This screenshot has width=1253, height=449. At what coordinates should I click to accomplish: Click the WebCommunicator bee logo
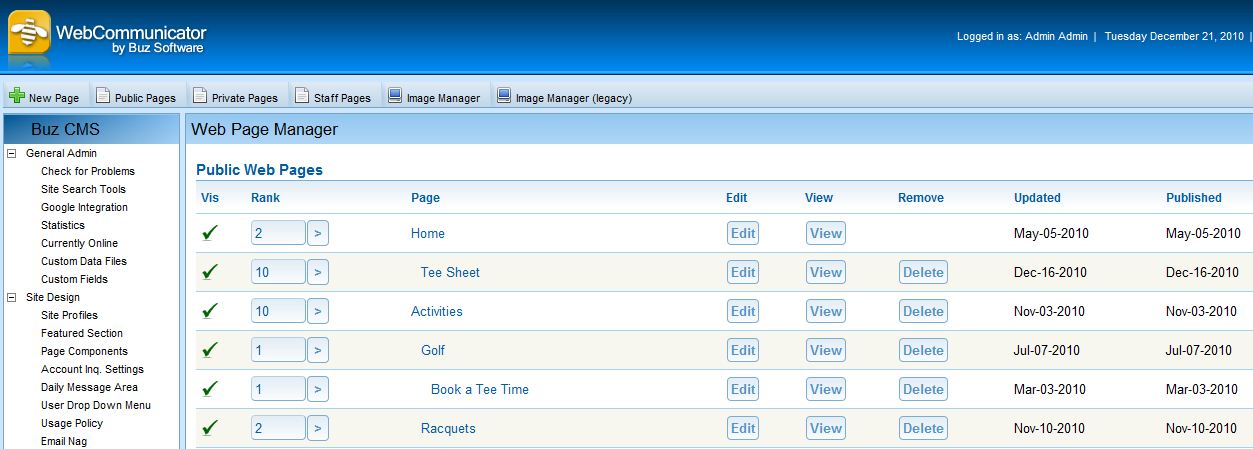[x=29, y=38]
